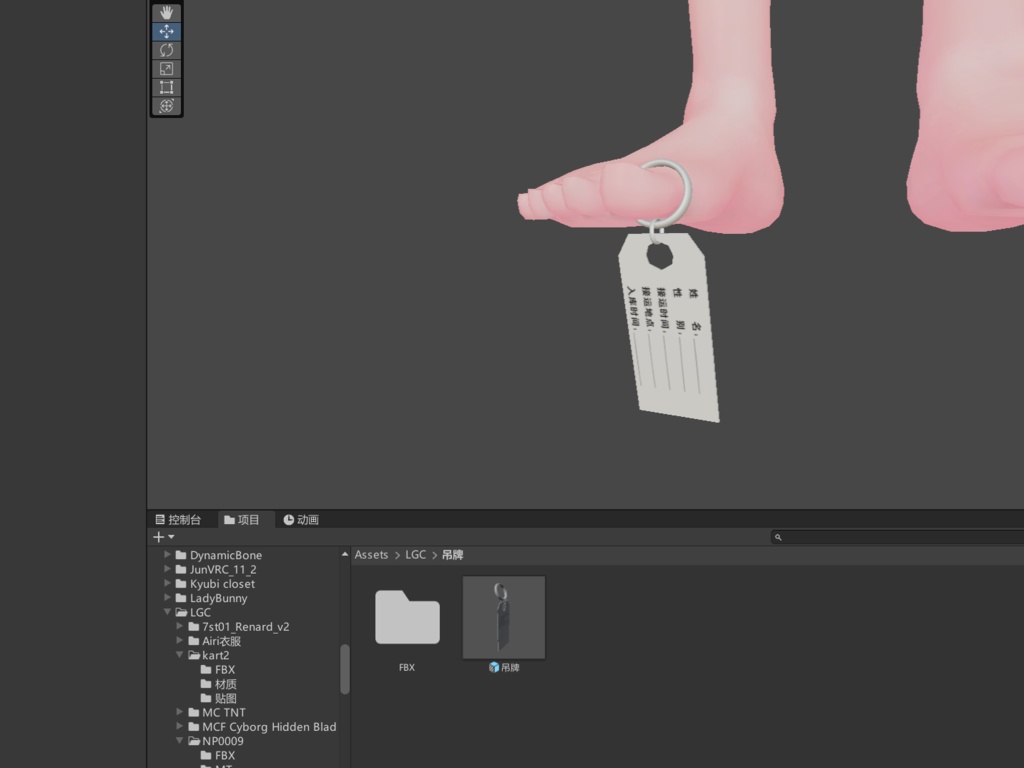Screen dimensions: 1024x768
Task: Expand the JunVRC_11_2 folder
Action: pos(167,569)
